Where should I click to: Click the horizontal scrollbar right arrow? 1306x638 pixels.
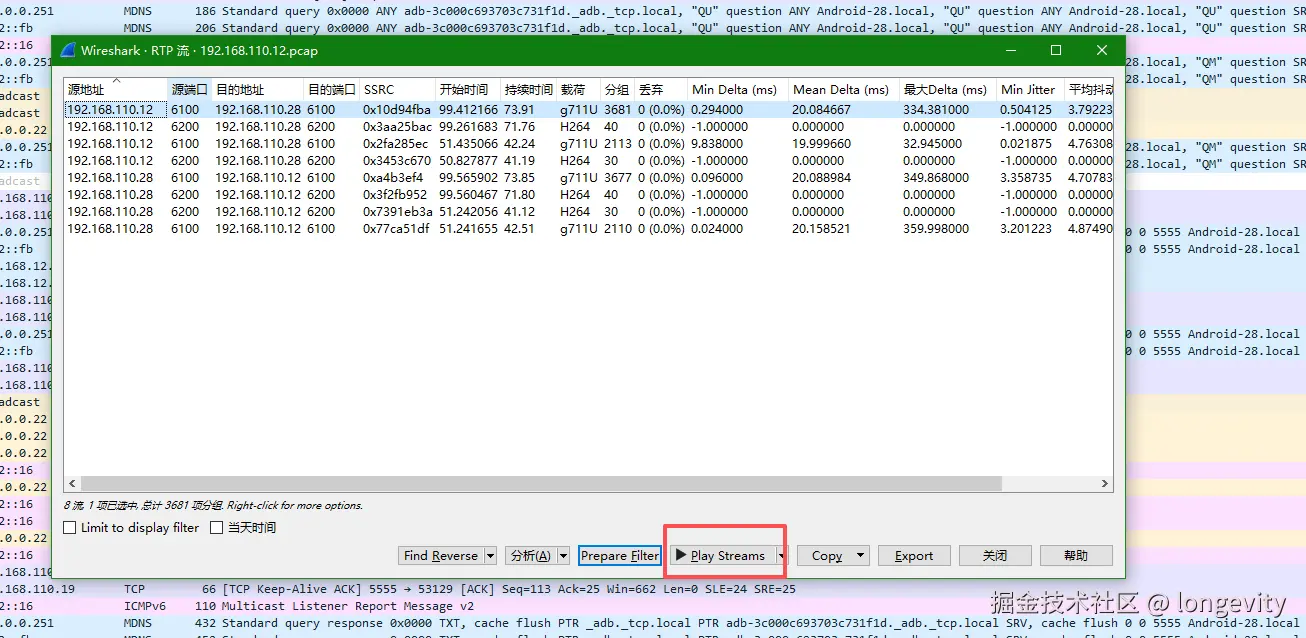click(1104, 484)
